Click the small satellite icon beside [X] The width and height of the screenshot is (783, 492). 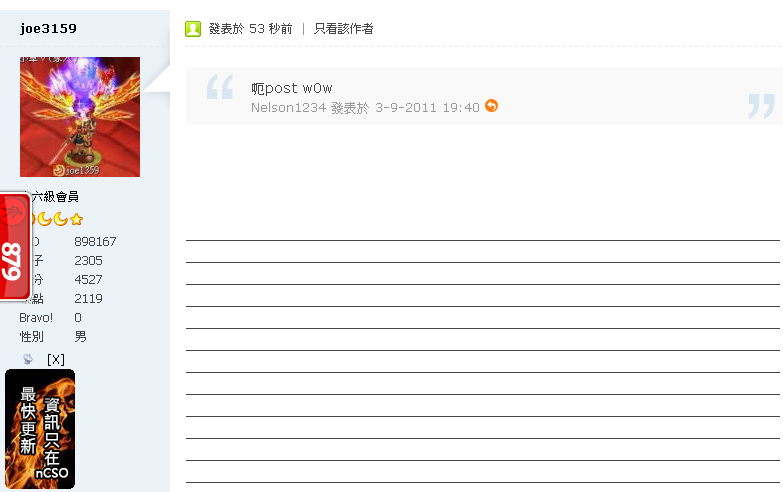(x=28, y=359)
